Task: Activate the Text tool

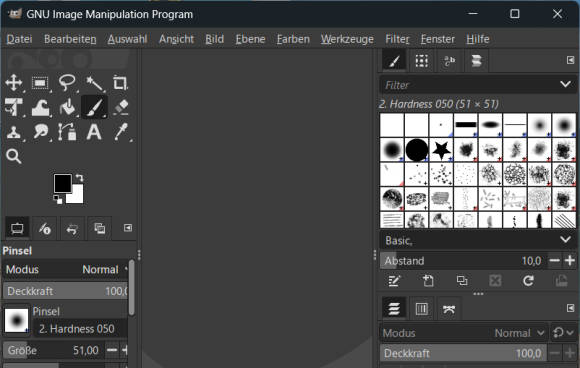Action: click(94, 132)
